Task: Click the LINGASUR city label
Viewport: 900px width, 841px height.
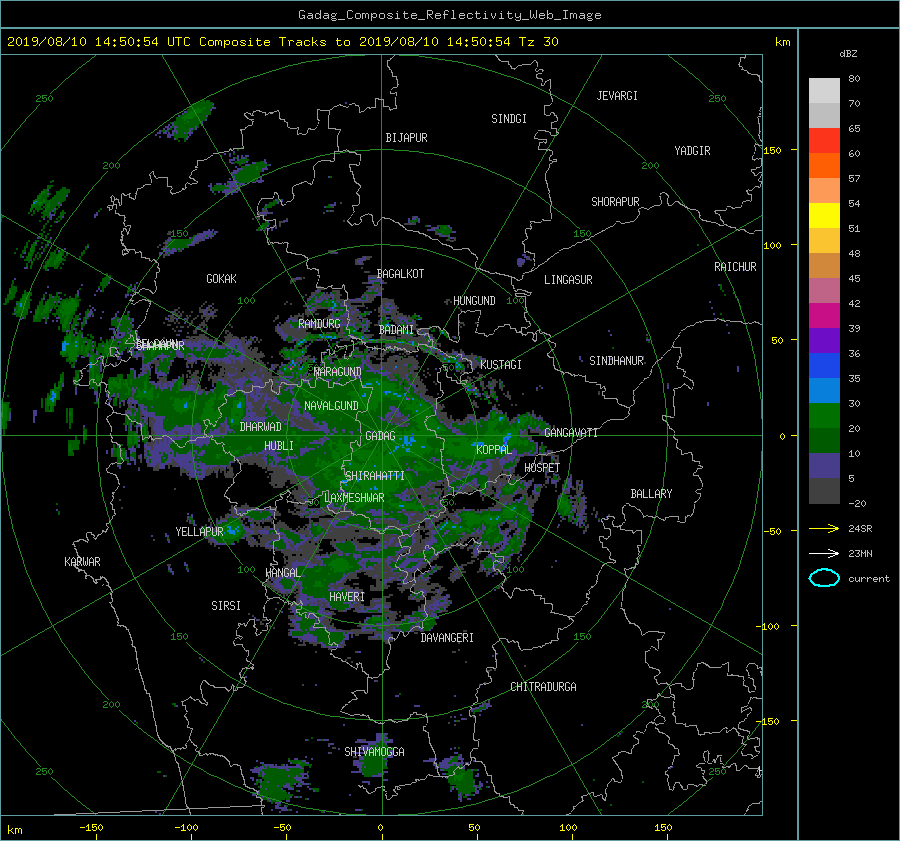Action: pyautogui.click(x=568, y=280)
